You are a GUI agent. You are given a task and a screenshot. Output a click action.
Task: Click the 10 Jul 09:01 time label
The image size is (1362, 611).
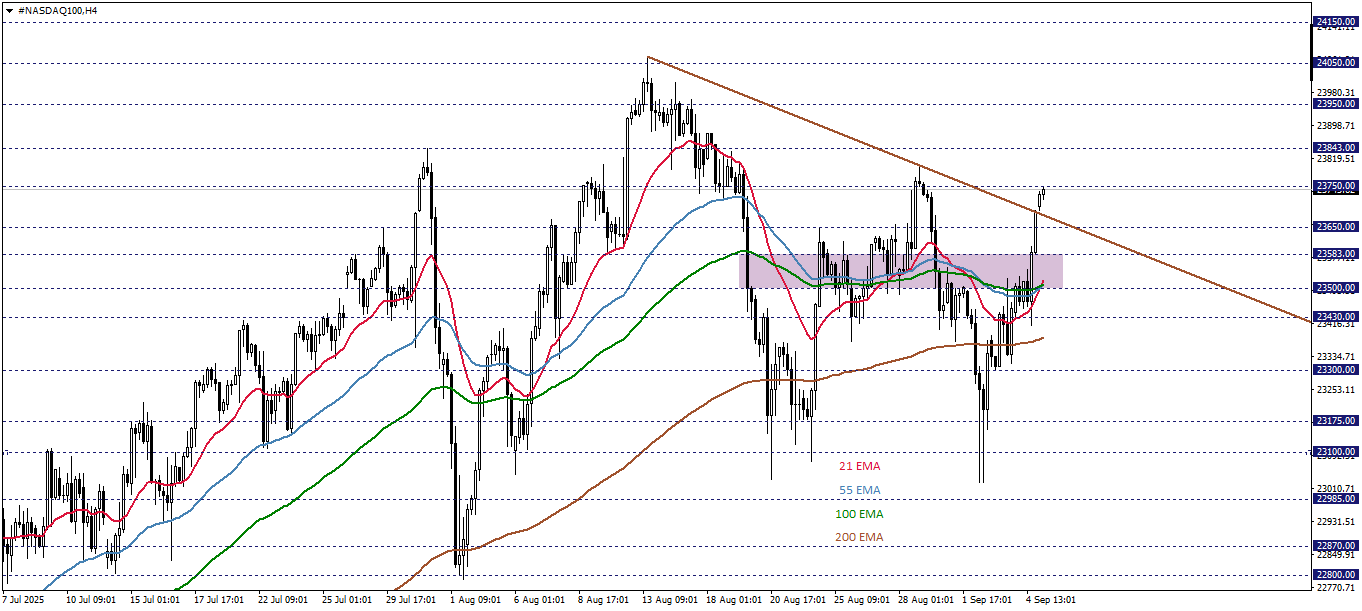(91, 600)
